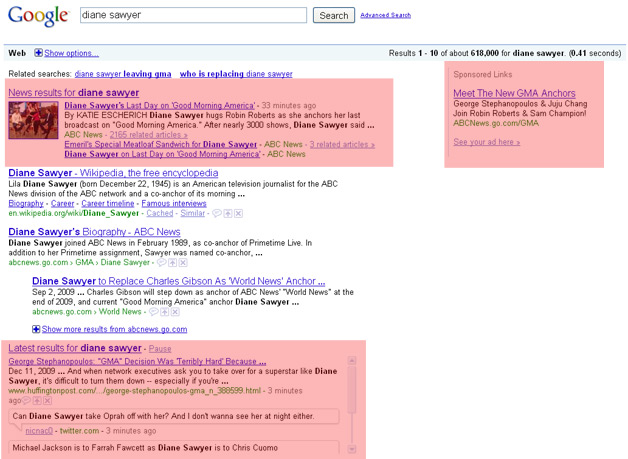The height and width of the screenshot is (459, 628).
Task: Promote the Huffington Post latest result
Action: (38, 400)
